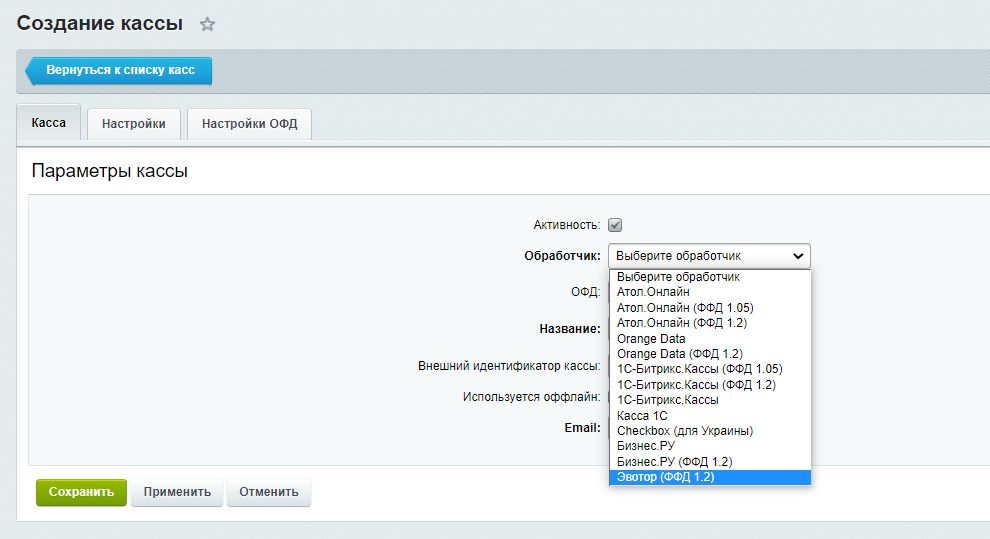Choose the Выберите обработчик placeholder option
990x539 pixels.
[x=678, y=277]
